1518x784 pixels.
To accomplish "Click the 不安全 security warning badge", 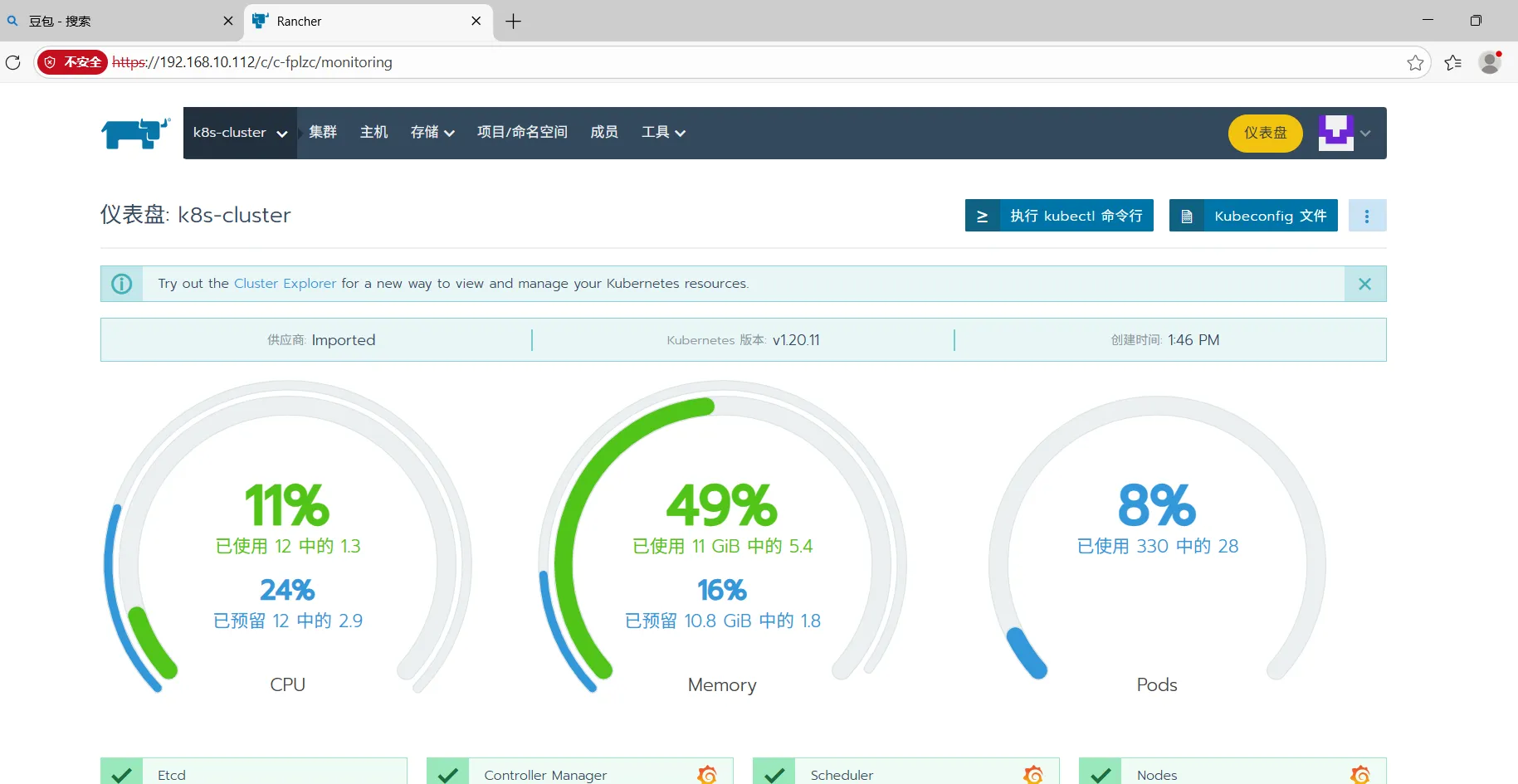I will tap(73, 62).
